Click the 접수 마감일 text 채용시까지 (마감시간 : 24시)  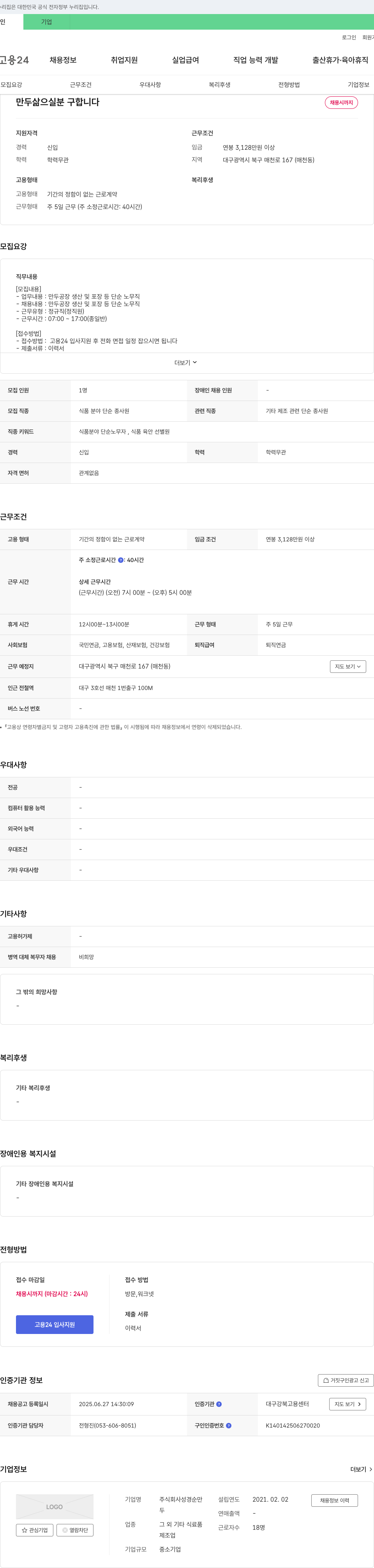[x=52, y=1294]
